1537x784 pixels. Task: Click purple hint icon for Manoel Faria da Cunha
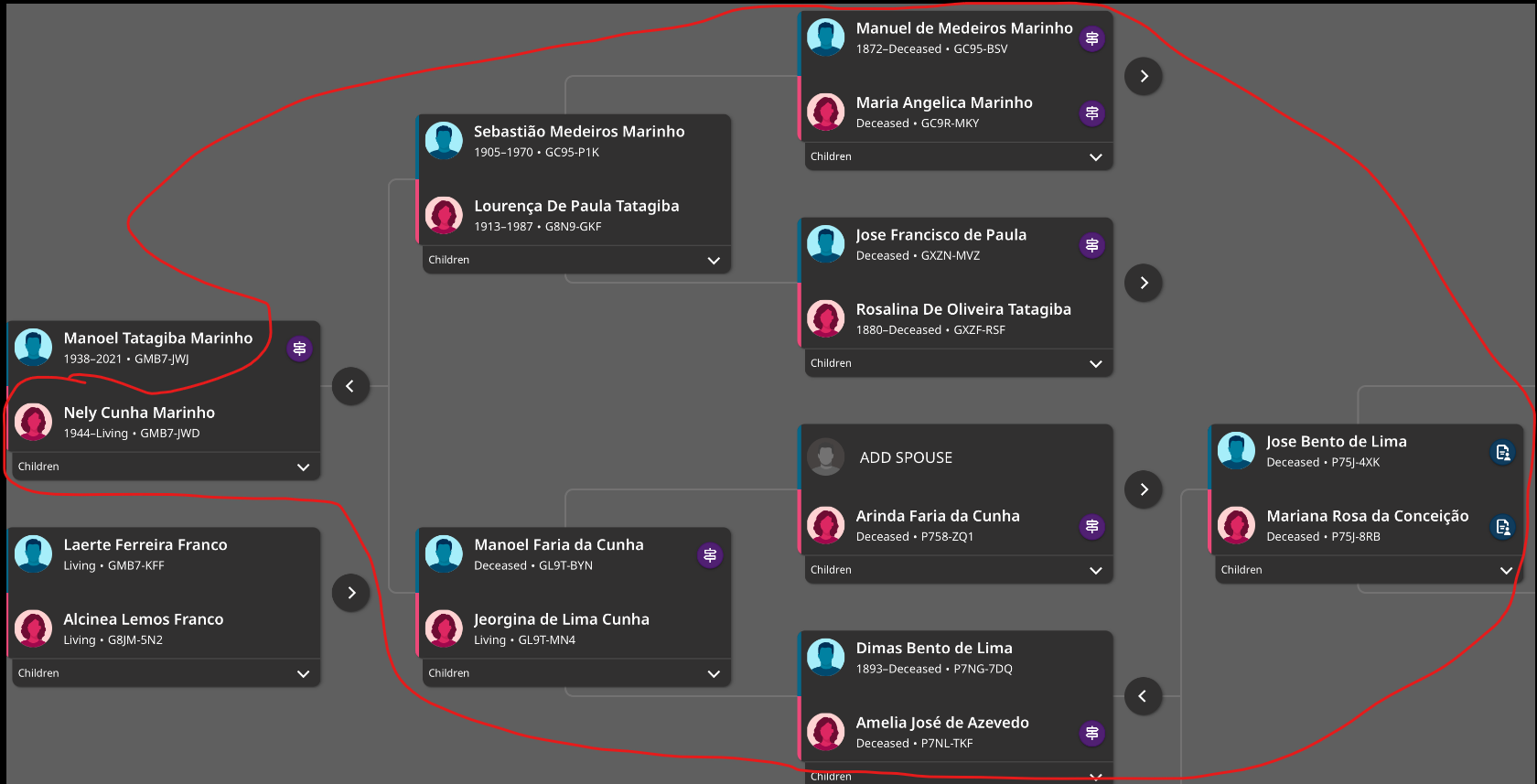[x=710, y=555]
